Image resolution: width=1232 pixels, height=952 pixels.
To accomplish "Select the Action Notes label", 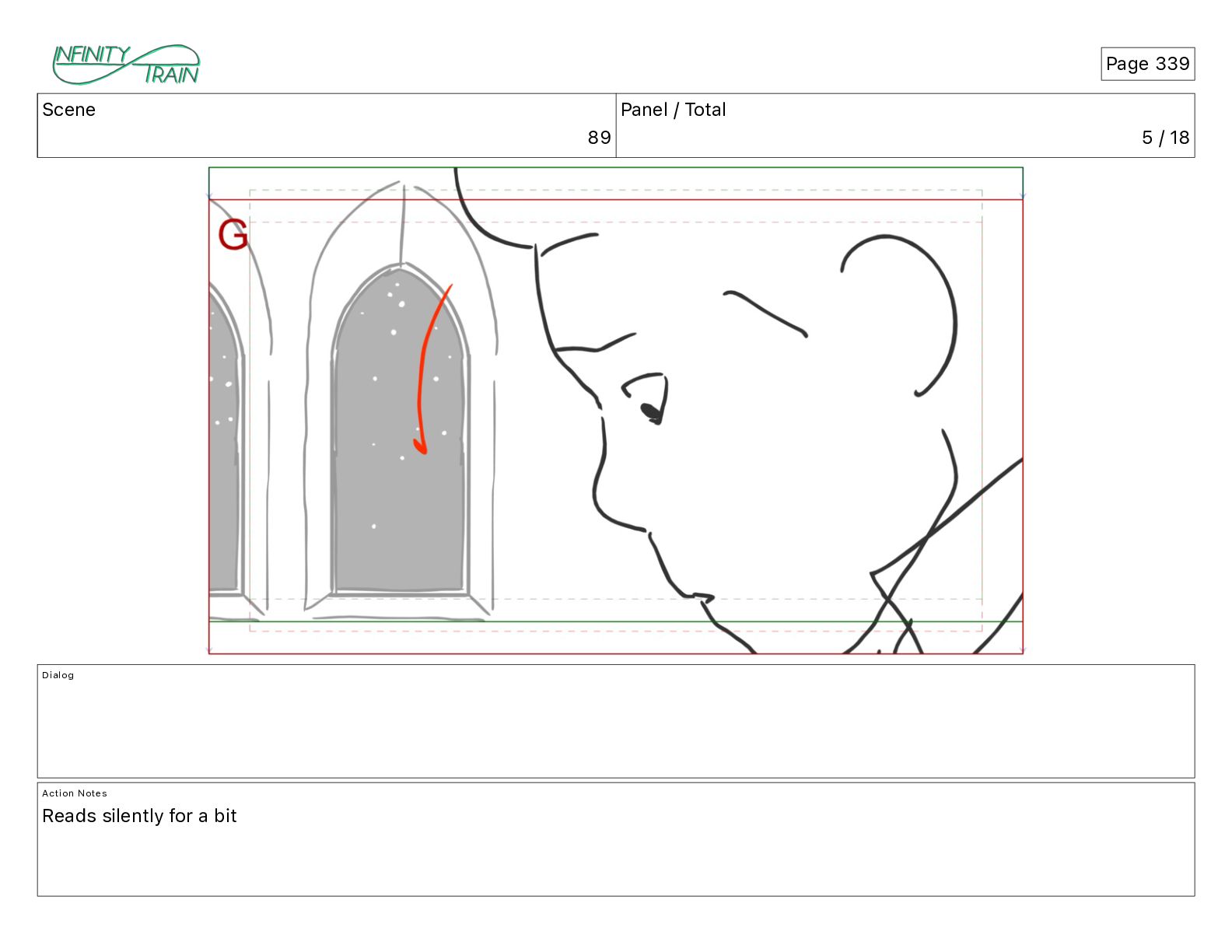I will 75,793.
